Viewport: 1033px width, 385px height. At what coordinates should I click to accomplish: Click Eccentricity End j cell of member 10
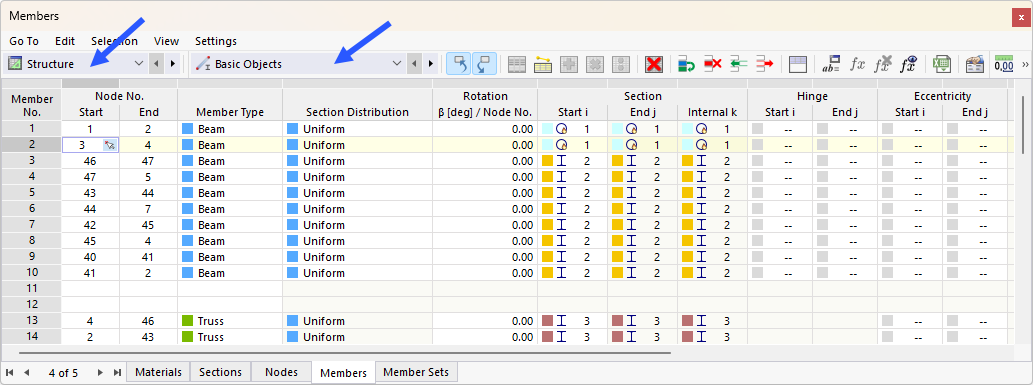pyautogui.click(x=975, y=273)
